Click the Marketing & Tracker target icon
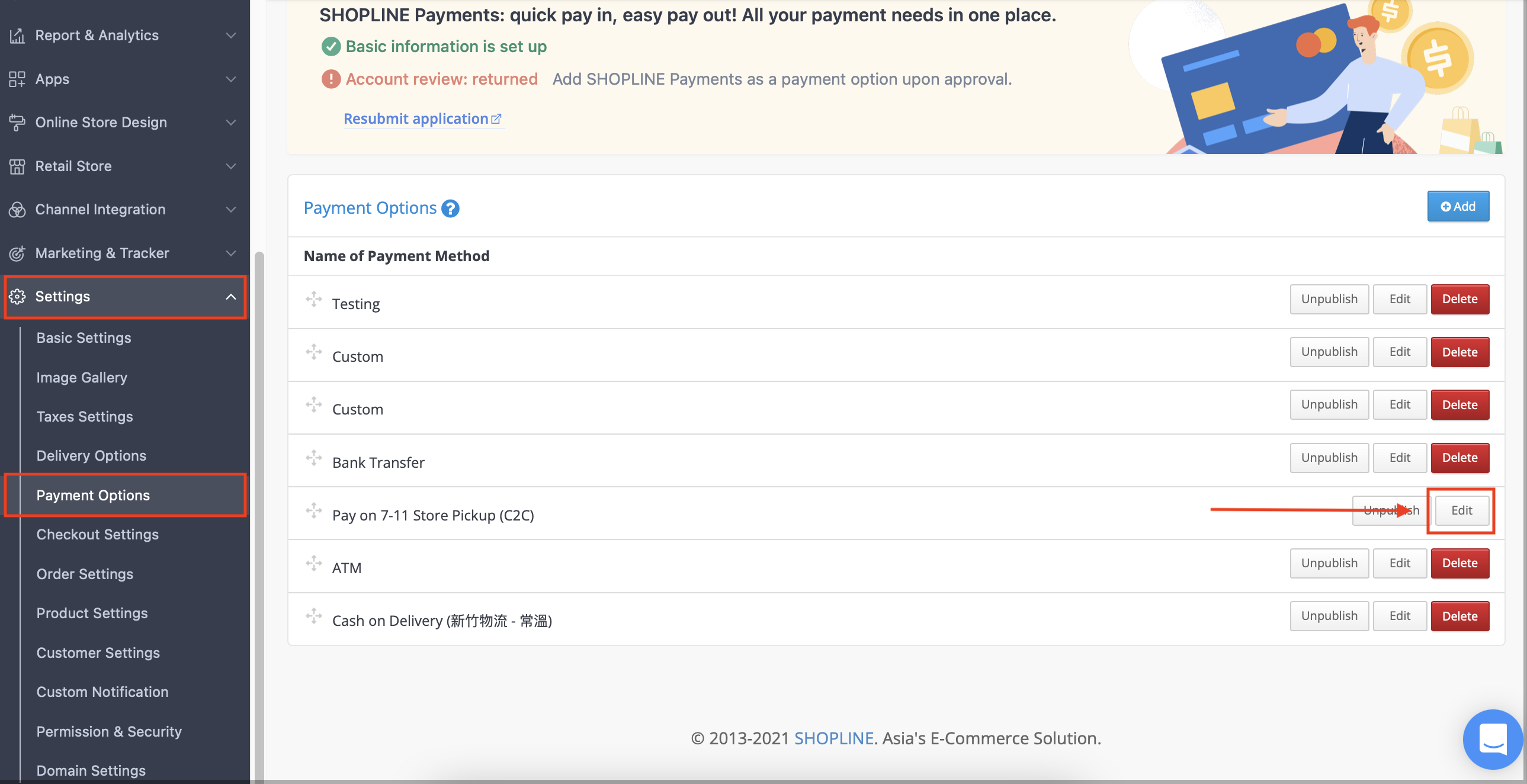Screen dimensions: 1527x784 pos(17,253)
